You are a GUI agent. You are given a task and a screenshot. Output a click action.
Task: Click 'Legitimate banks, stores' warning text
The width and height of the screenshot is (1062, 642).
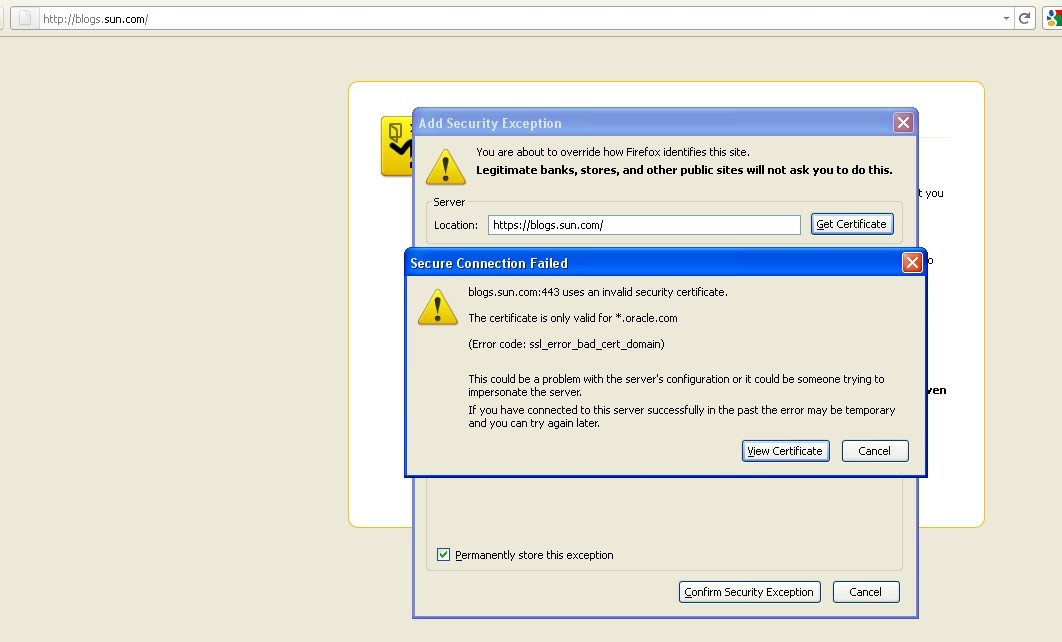pos(684,170)
